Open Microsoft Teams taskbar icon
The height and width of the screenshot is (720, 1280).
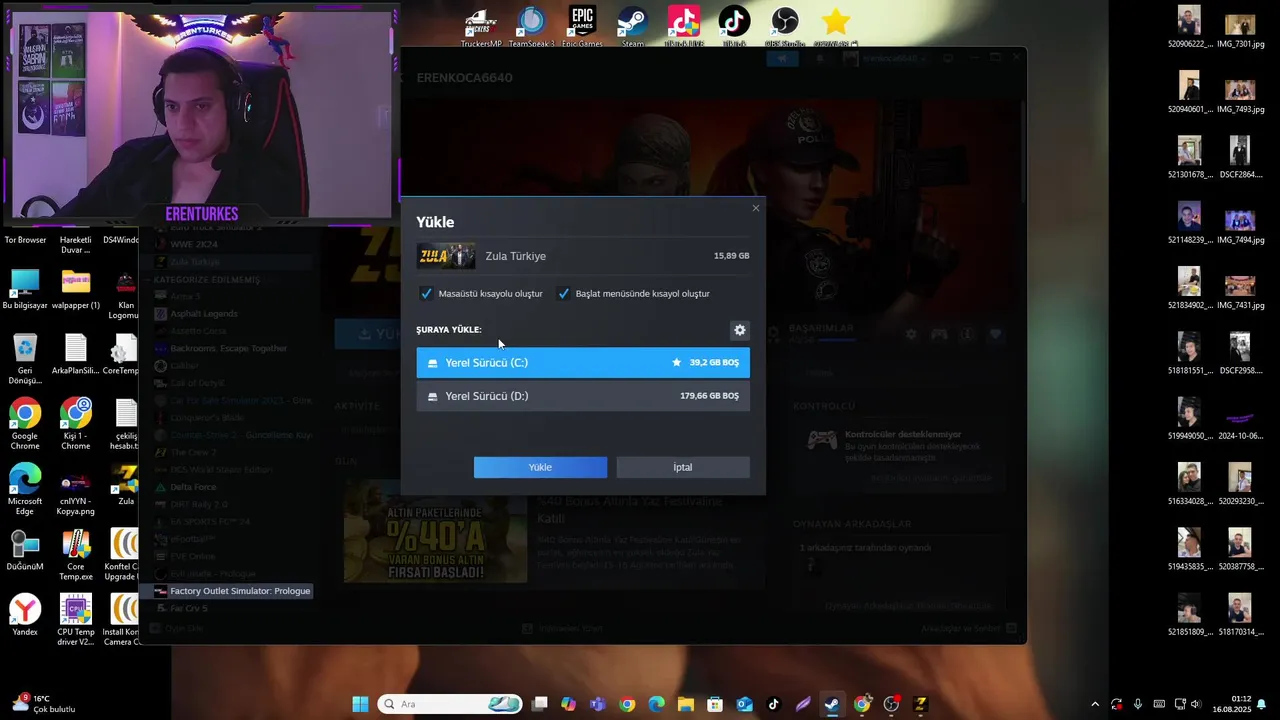click(x=598, y=704)
